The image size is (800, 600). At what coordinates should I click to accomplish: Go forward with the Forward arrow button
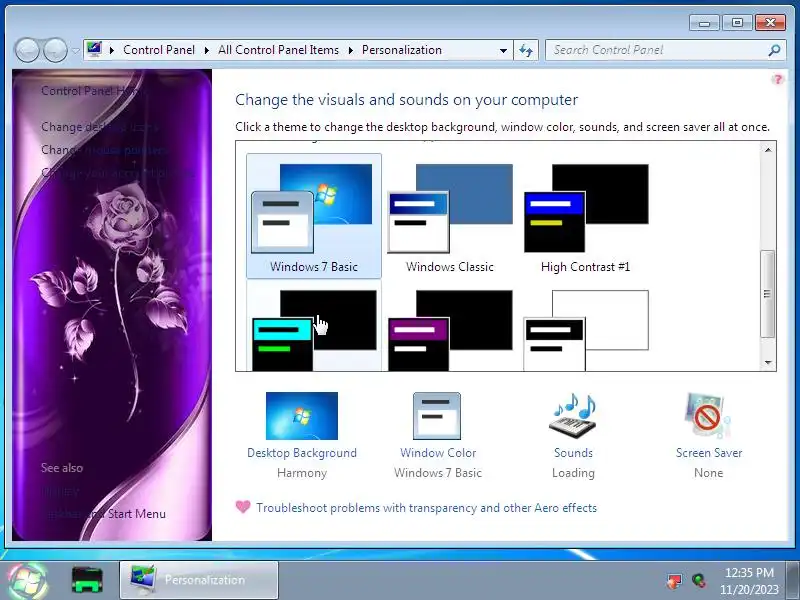point(55,50)
